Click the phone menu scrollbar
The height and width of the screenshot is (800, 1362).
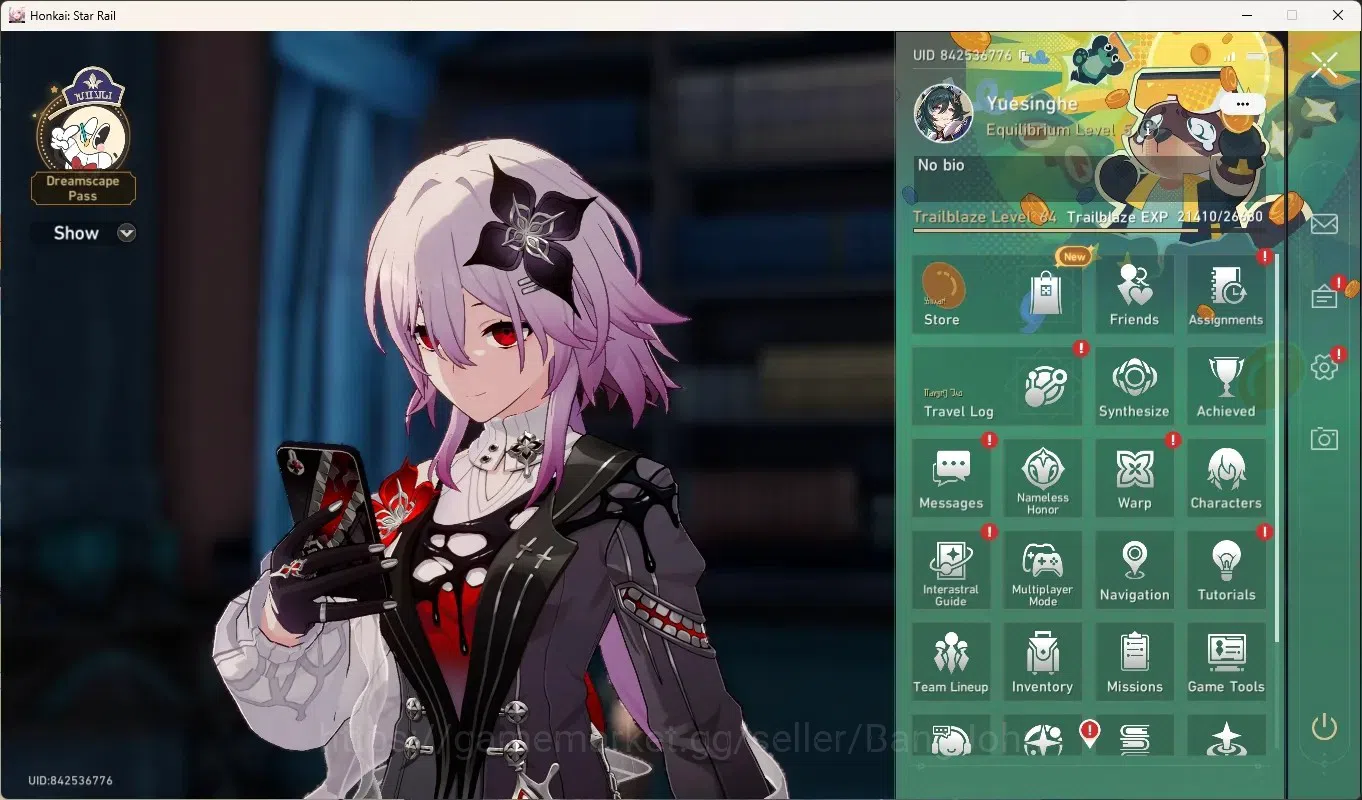(x=1276, y=447)
